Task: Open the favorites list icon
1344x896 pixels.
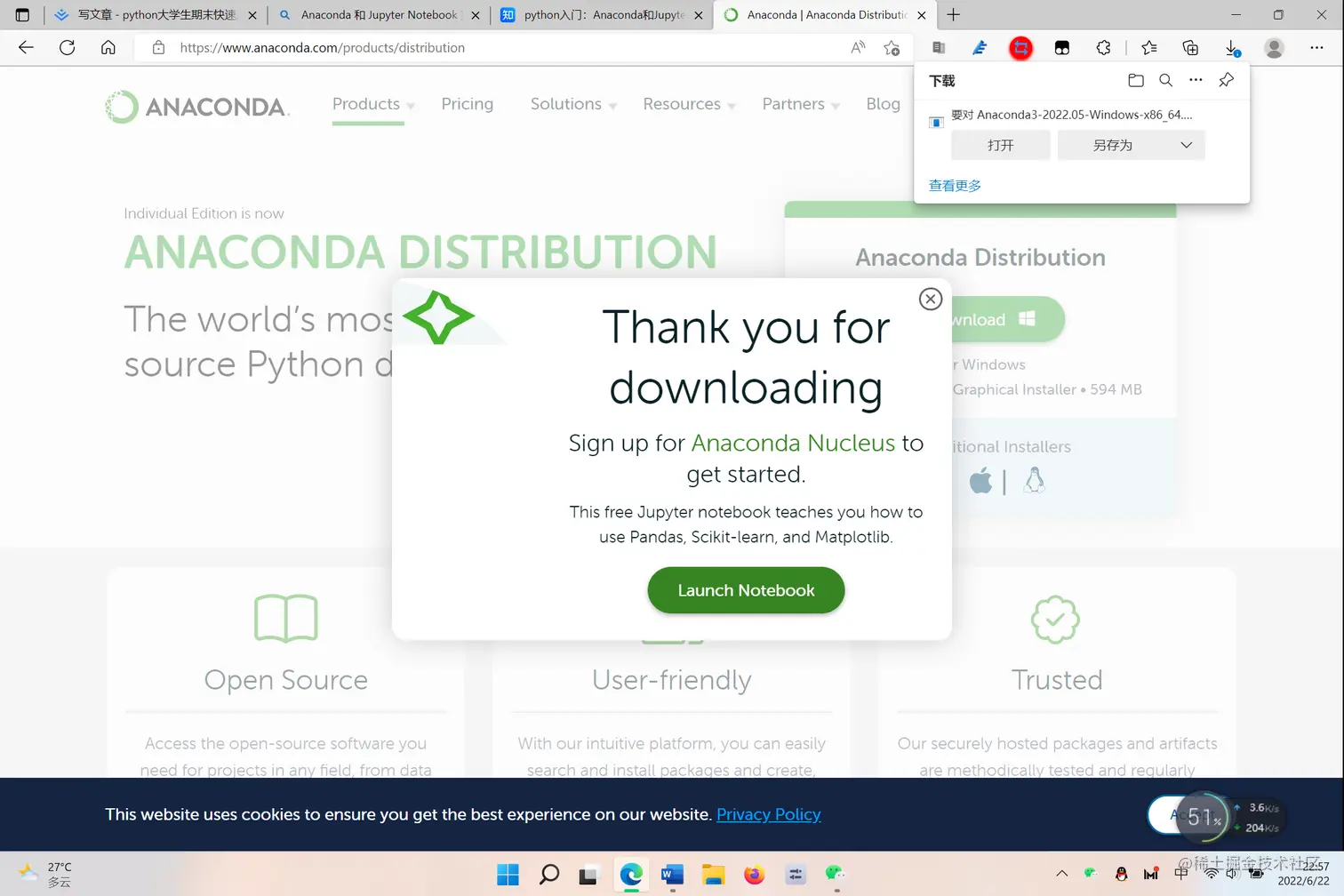Action: tap(1149, 48)
